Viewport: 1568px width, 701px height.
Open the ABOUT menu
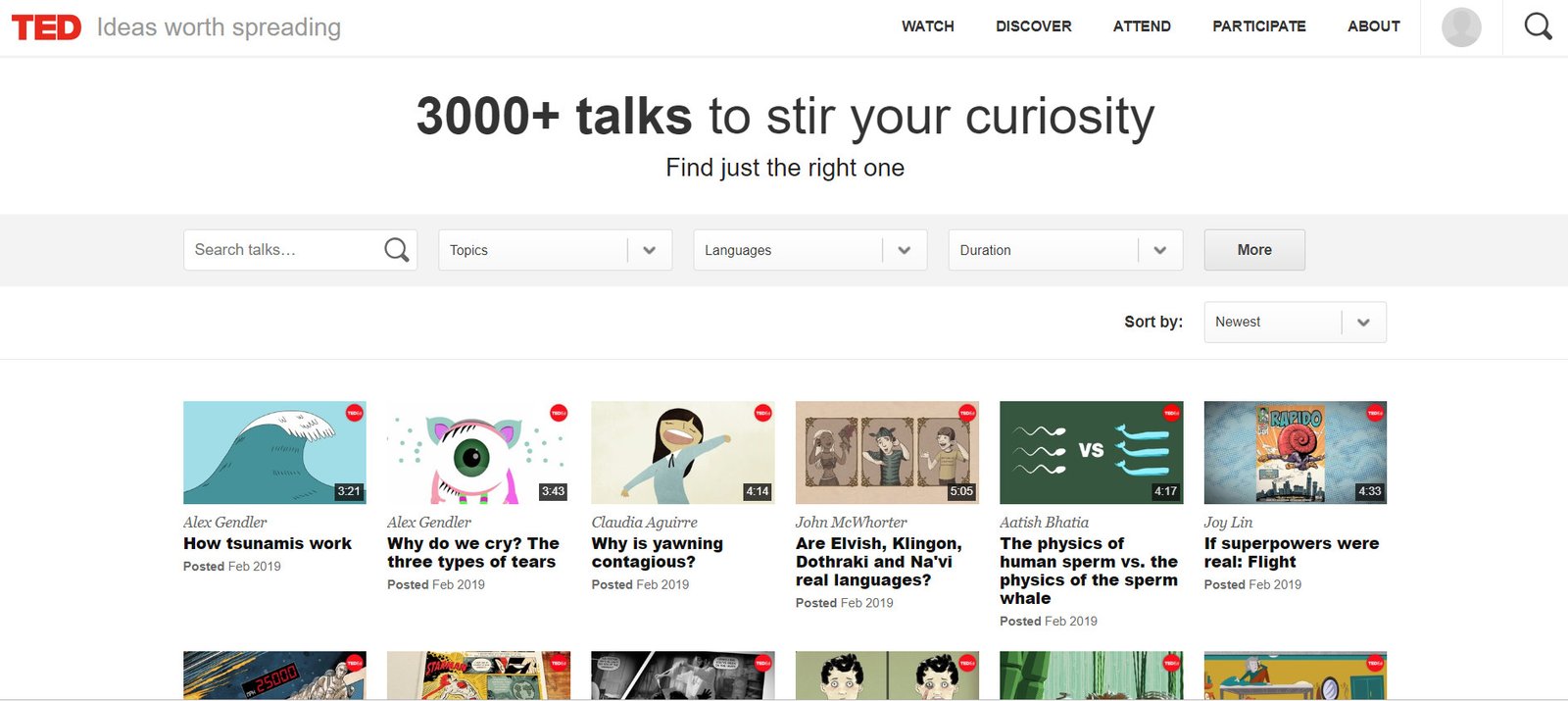pos(1373,26)
